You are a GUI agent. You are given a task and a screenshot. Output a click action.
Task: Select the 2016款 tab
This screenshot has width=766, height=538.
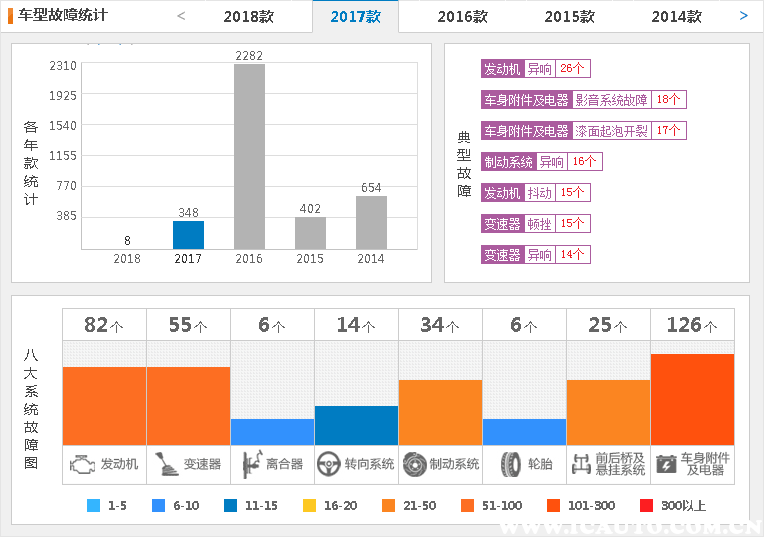click(x=462, y=17)
